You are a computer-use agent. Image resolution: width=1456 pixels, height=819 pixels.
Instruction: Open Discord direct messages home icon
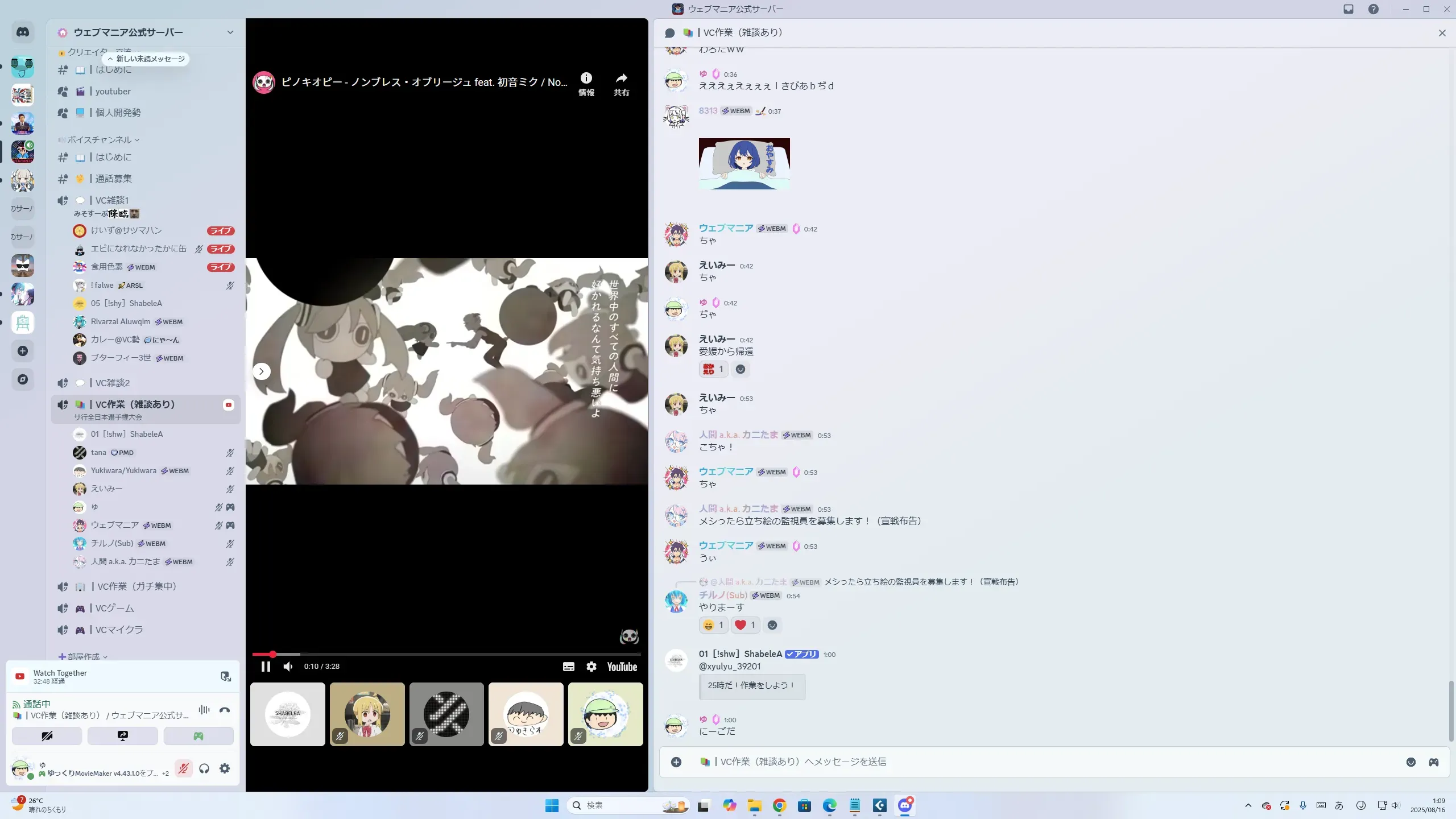pos(23,32)
